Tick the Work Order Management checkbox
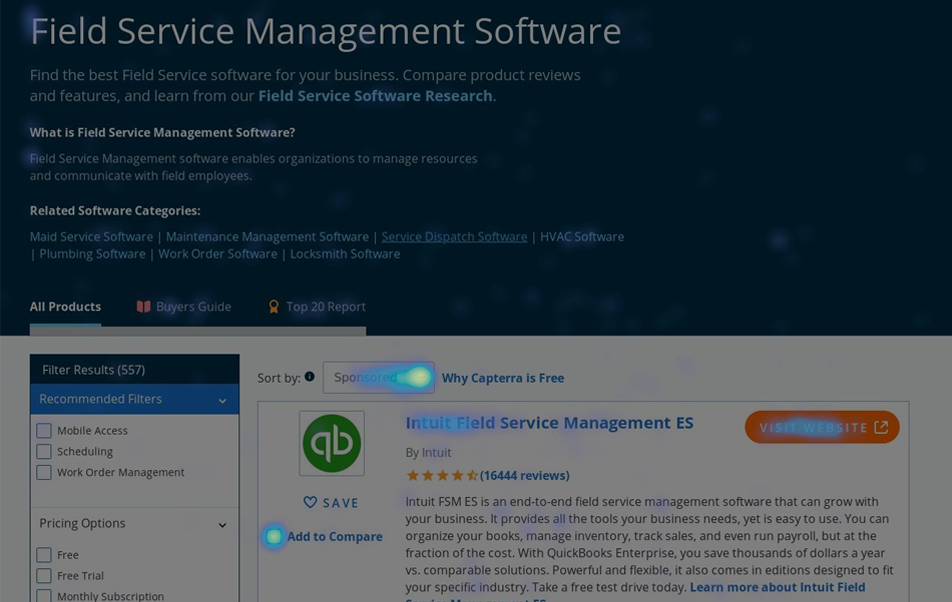The width and height of the screenshot is (952, 602). (x=44, y=472)
